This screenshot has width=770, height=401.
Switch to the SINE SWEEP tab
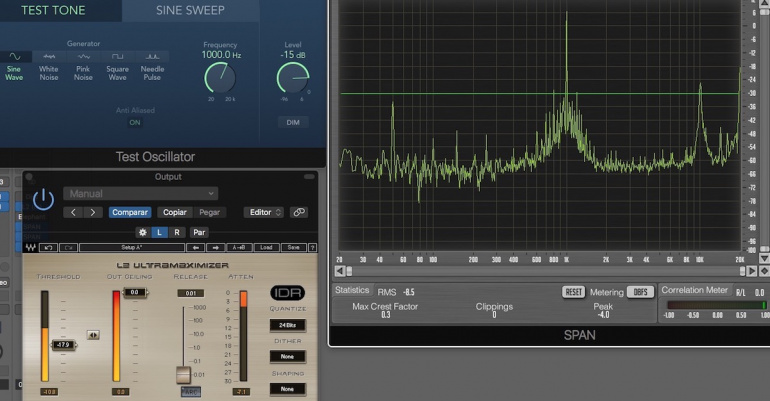tap(190, 10)
